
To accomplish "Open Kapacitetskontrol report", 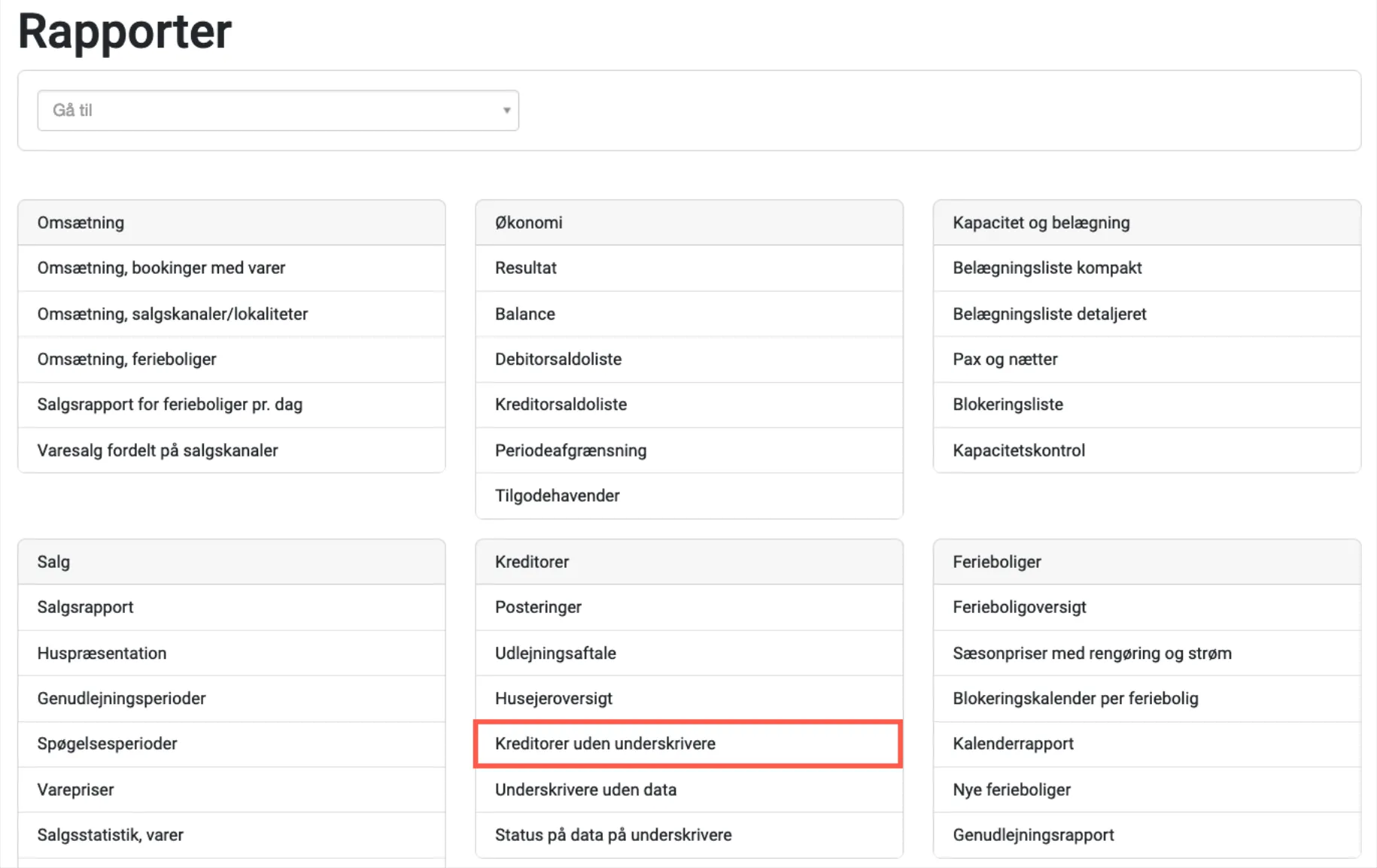I will coord(1018,451).
